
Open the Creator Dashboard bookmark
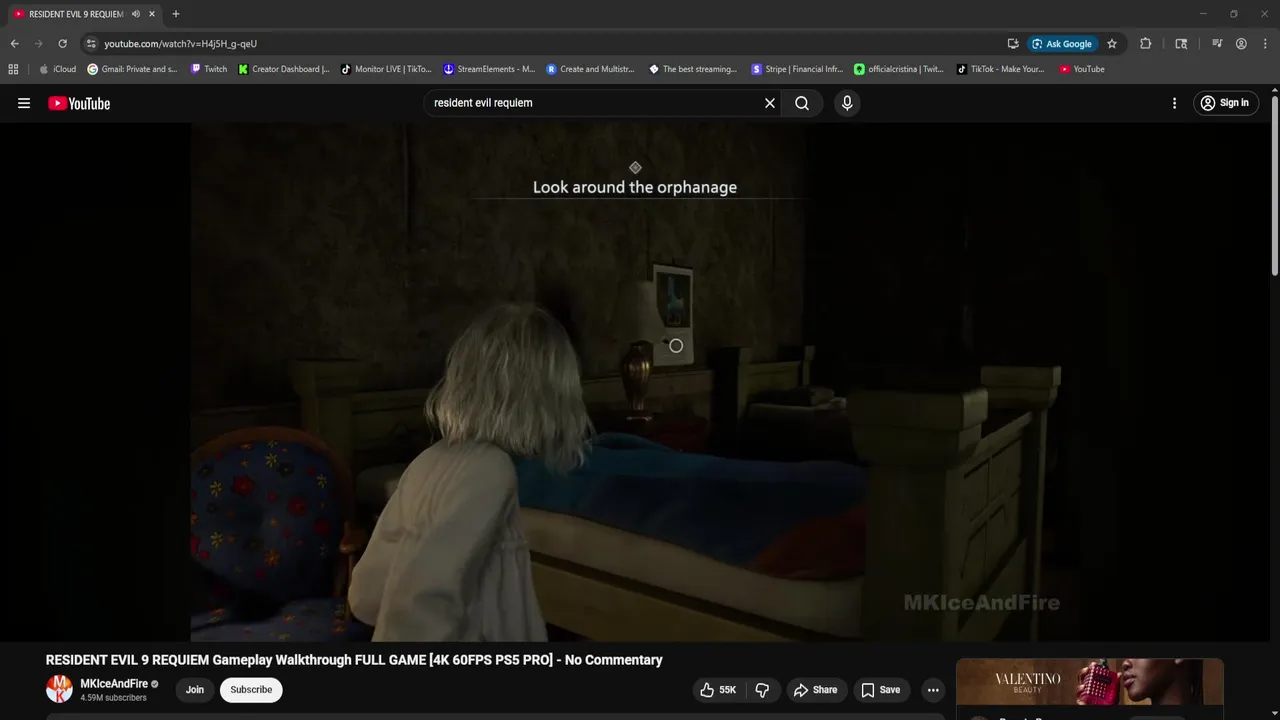click(284, 69)
